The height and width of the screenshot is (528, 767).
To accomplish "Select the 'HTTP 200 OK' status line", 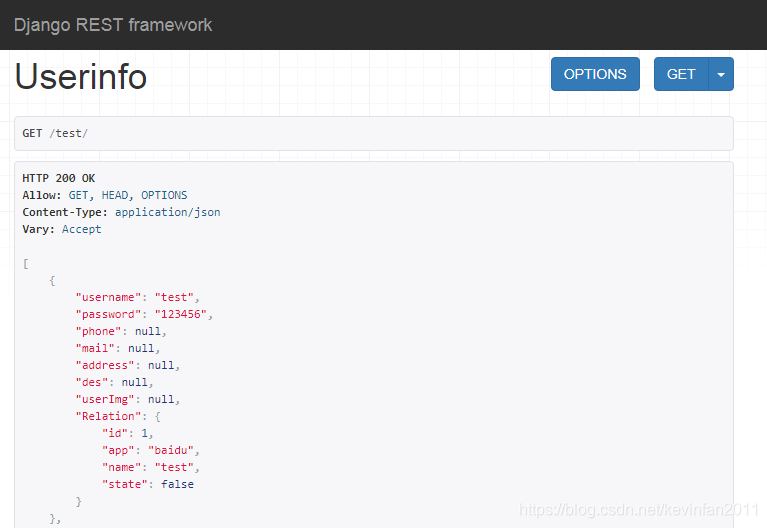I will tap(59, 178).
